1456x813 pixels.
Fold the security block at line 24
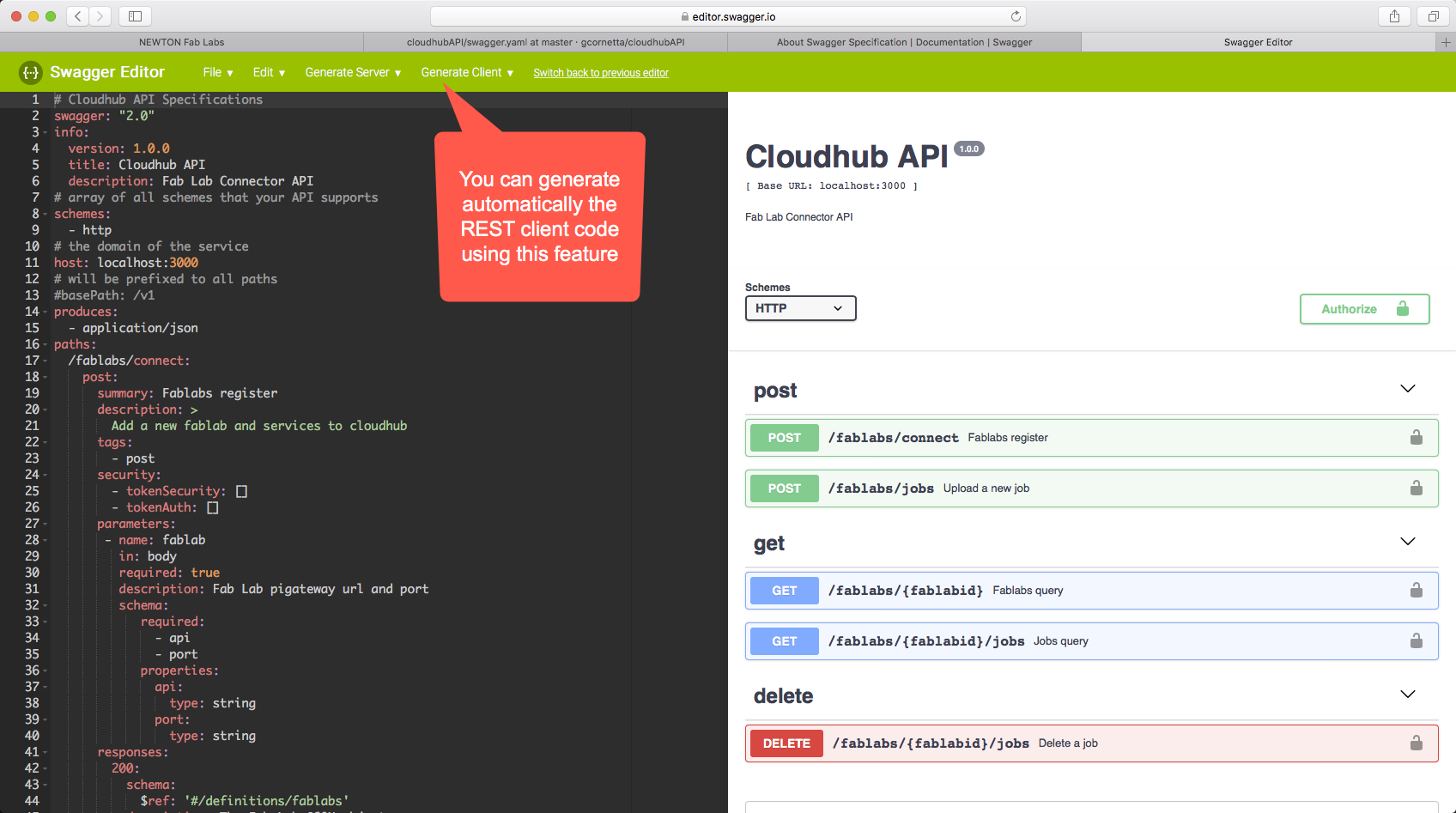pos(45,475)
